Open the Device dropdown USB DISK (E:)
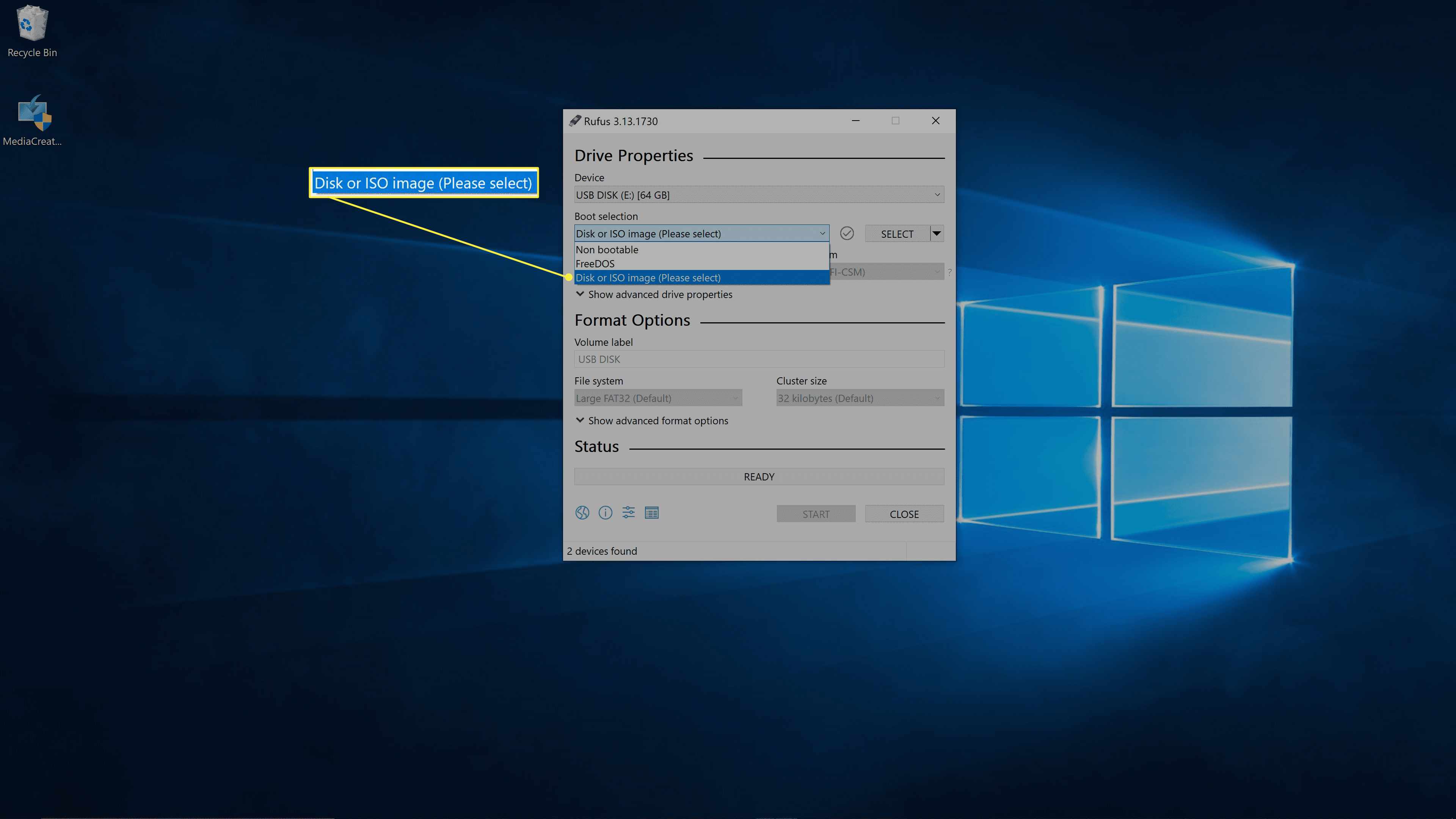 (x=759, y=195)
